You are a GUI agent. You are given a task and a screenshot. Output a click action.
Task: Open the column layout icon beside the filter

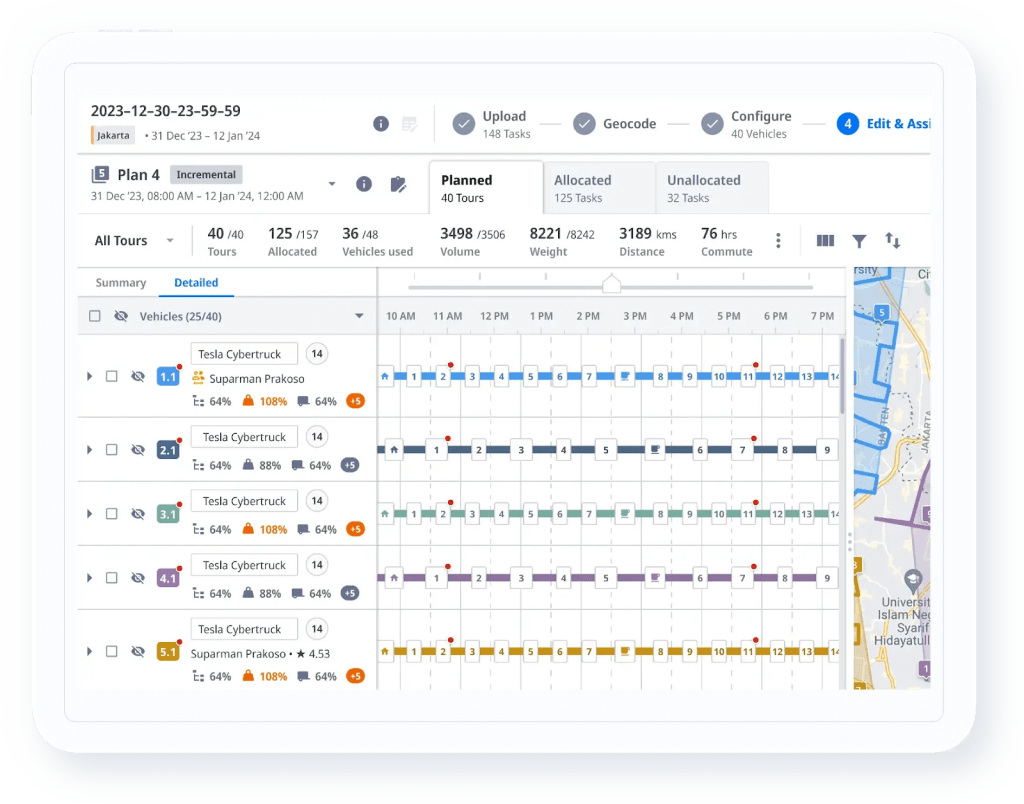825,240
